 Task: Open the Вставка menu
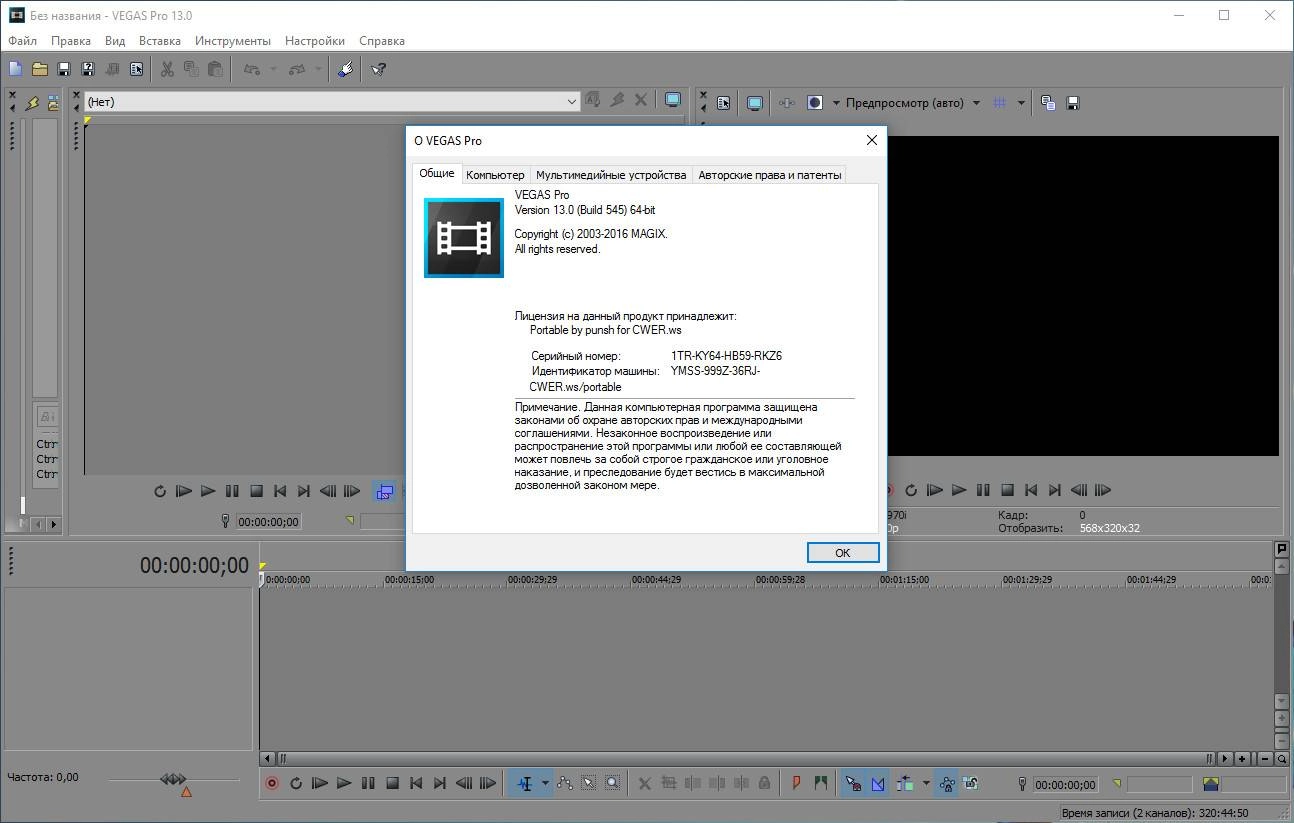(160, 41)
